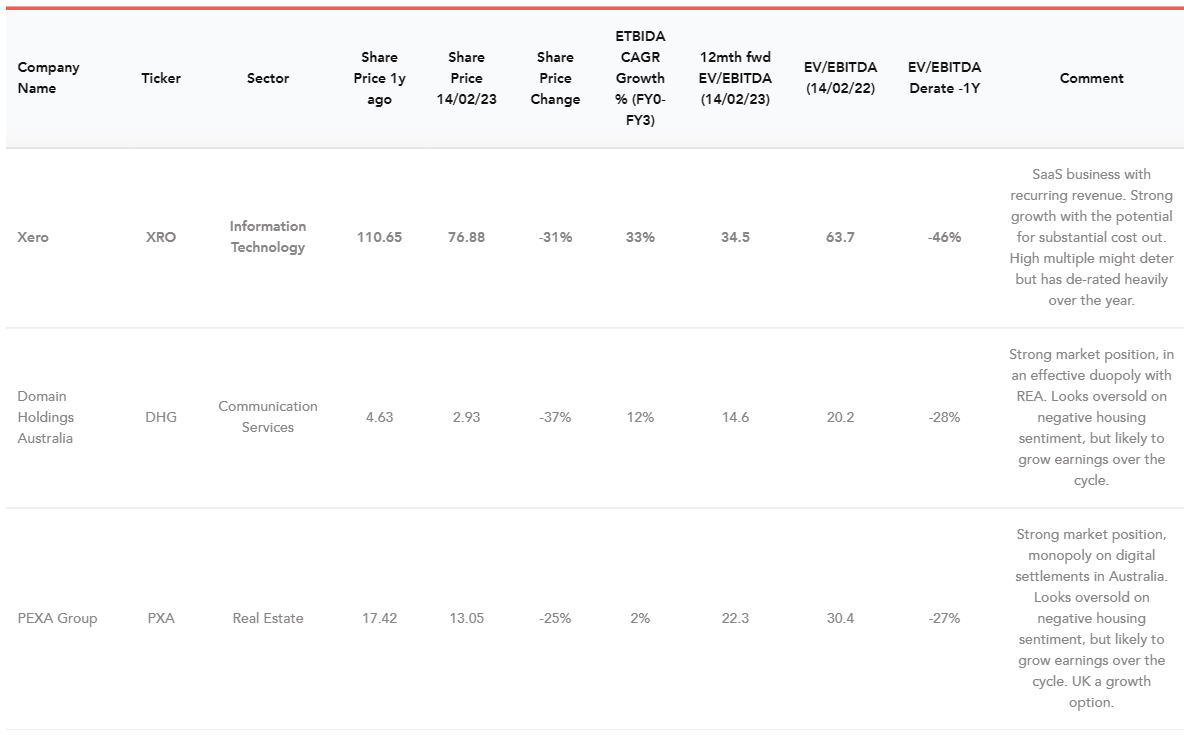Image resolution: width=1184 pixels, height=735 pixels.
Task: Click the Share Price Change header
Action: coord(555,78)
